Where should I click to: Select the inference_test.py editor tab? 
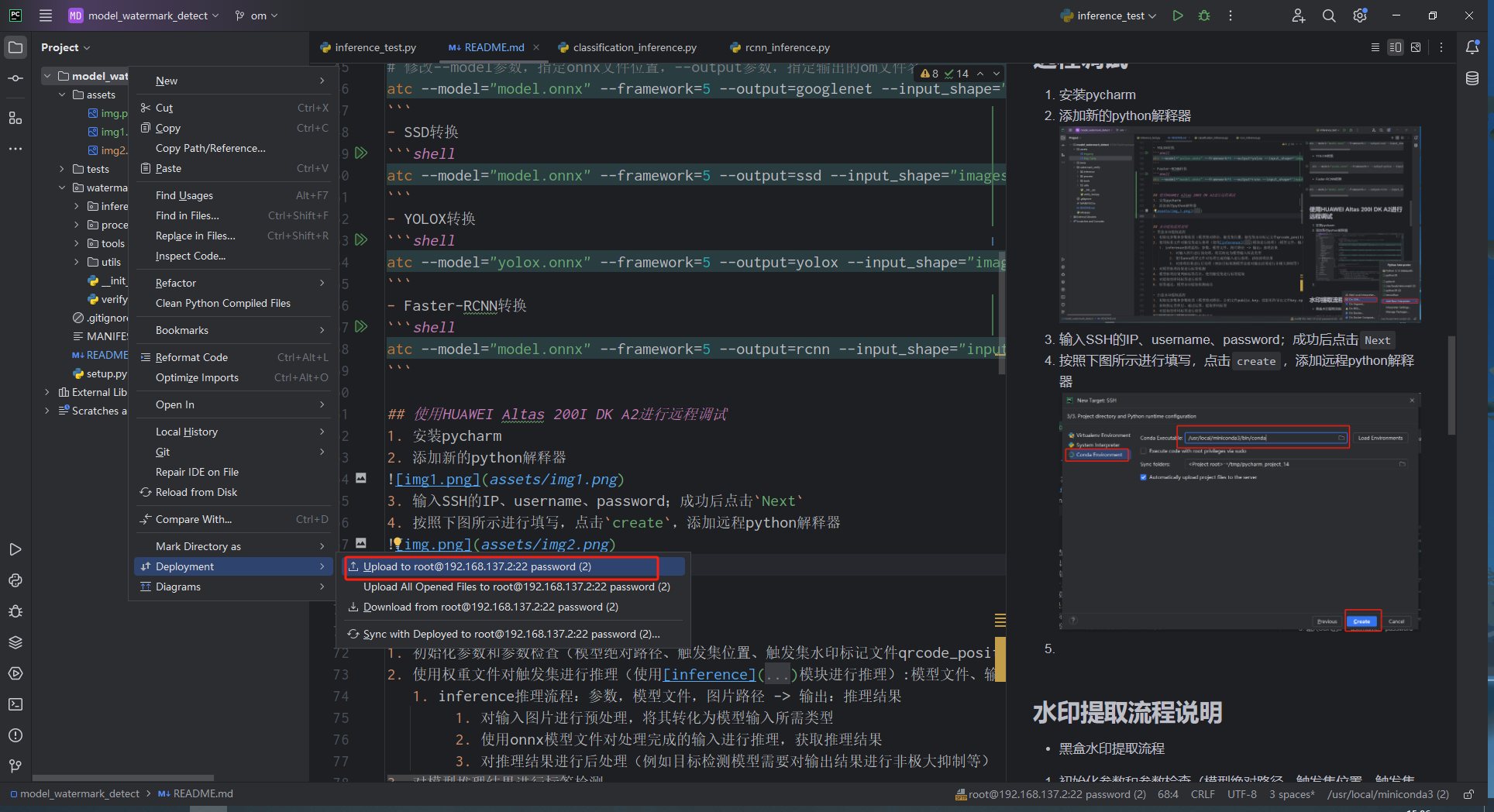pyautogui.click(x=368, y=47)
